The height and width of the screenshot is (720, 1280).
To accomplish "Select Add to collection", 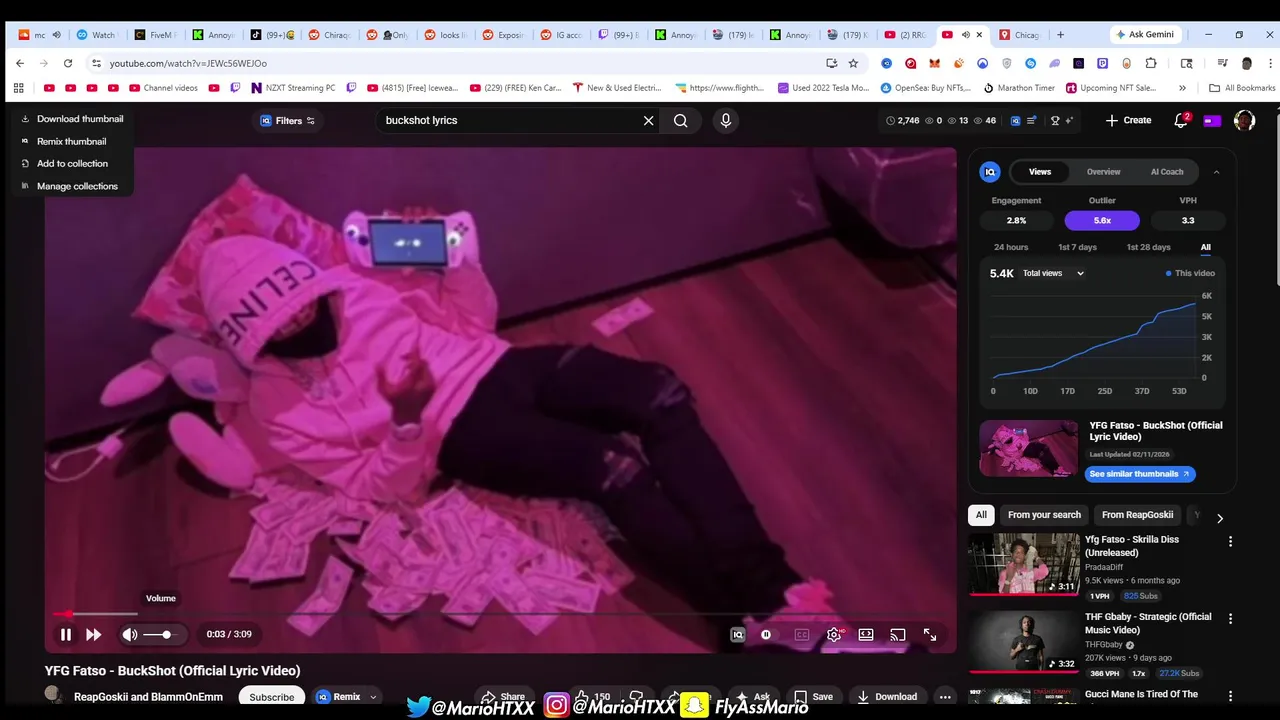I will click(x=72, y=163).
